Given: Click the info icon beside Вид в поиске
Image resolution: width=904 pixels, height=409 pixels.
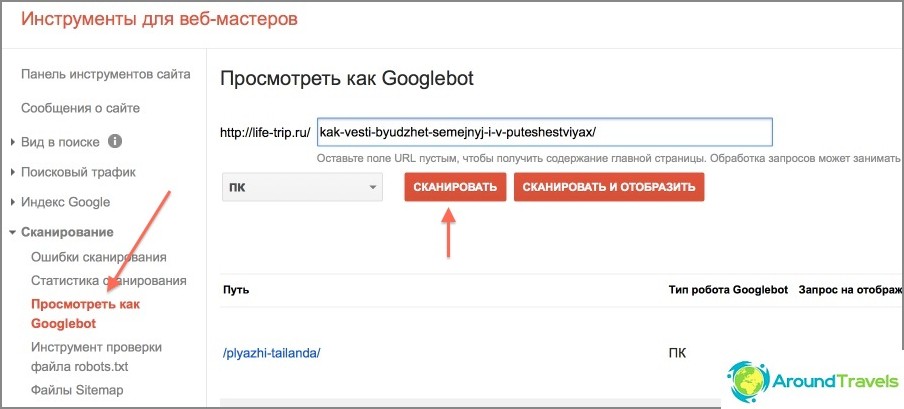Looking at the screenshot, I should coord(115,141).
